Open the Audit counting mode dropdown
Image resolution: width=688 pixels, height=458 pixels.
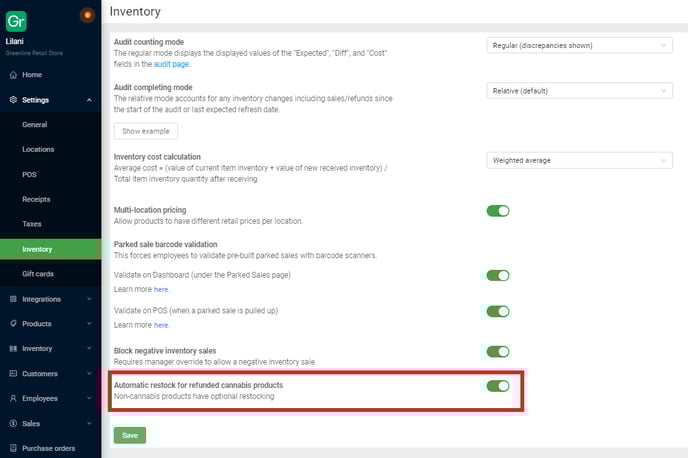click(x=579, y=45)
